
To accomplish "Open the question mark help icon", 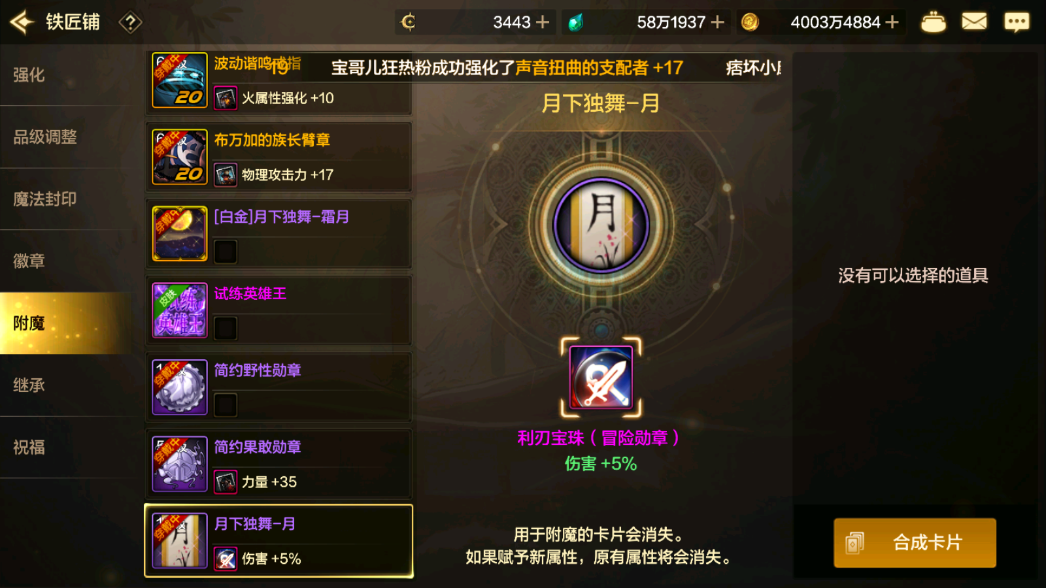I will click(x=130, y=23).
